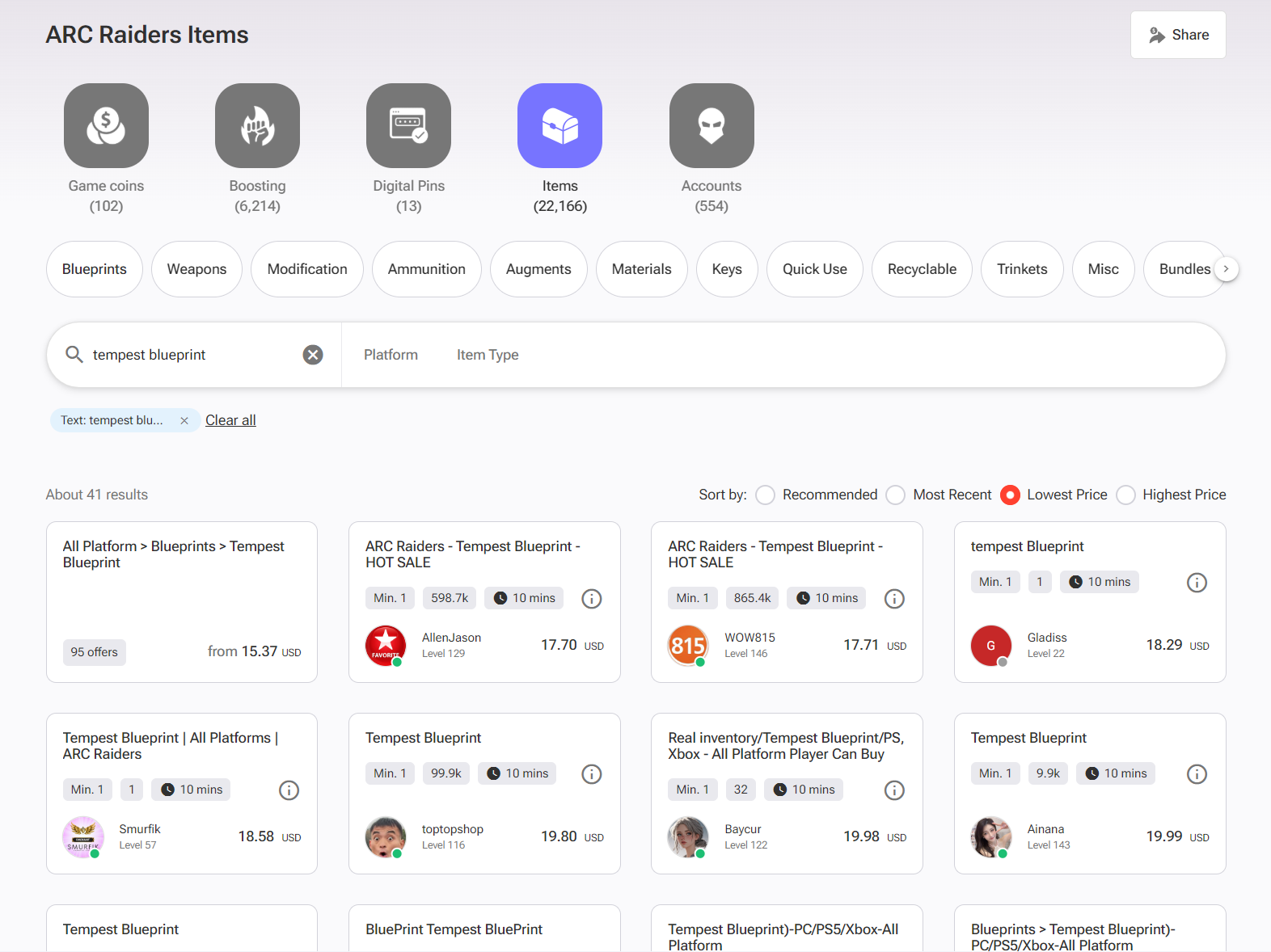Filter by the Ammunition category
The height and width of the screenshot is (952, 1271).
(x=427, y=269)
